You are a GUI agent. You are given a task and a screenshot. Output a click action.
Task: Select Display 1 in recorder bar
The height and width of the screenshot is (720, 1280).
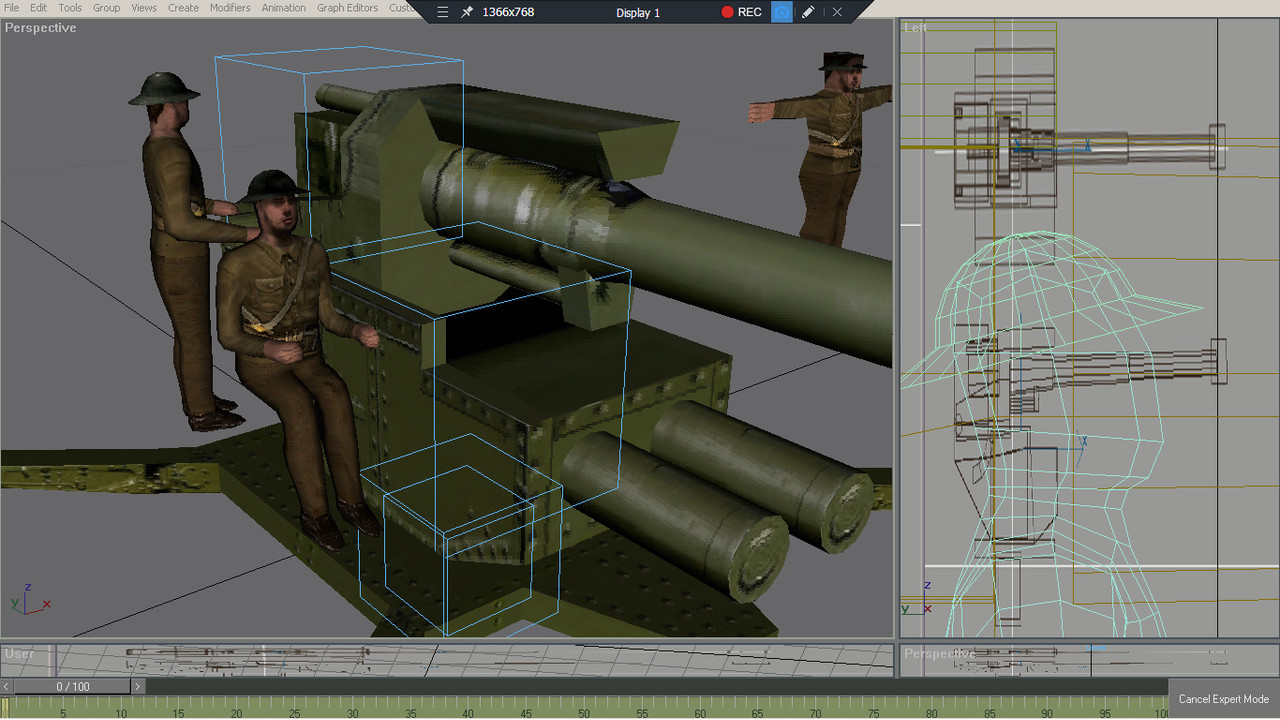tap(638, 13)
